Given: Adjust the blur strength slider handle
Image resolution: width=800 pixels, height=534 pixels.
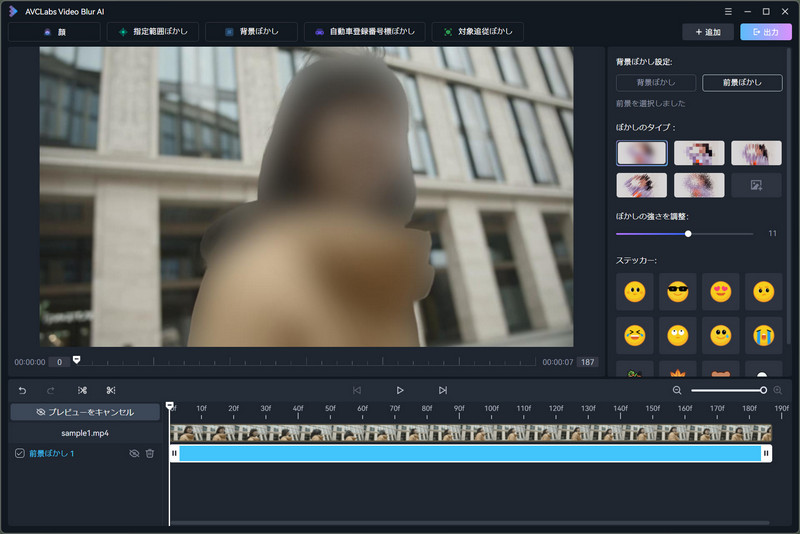Looking at the screenshot, I should tap(688, 234).
